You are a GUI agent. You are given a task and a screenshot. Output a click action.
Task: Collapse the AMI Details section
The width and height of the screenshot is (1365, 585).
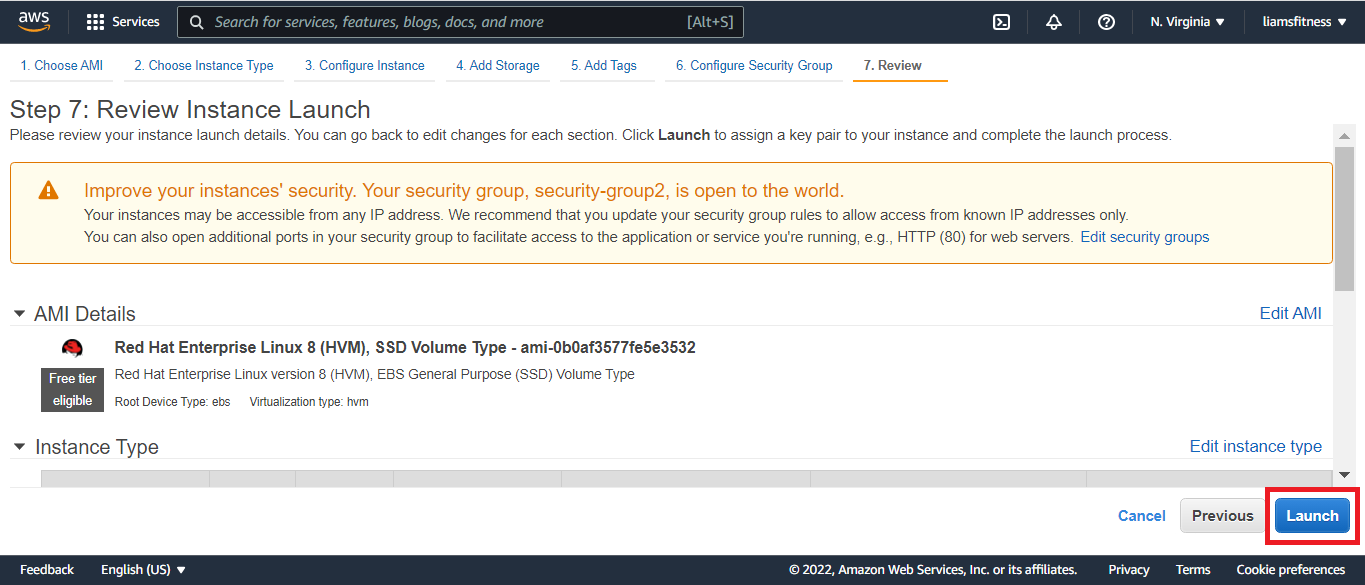[20, 314]
